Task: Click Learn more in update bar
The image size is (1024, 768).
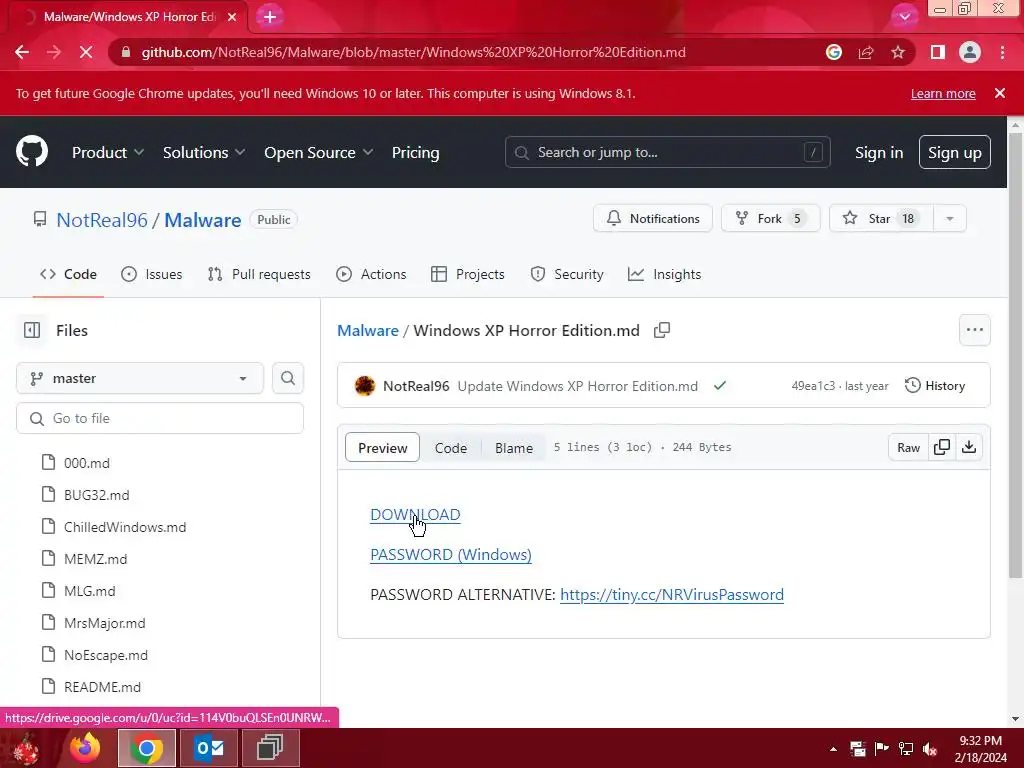Action: [x=943, y=93]
